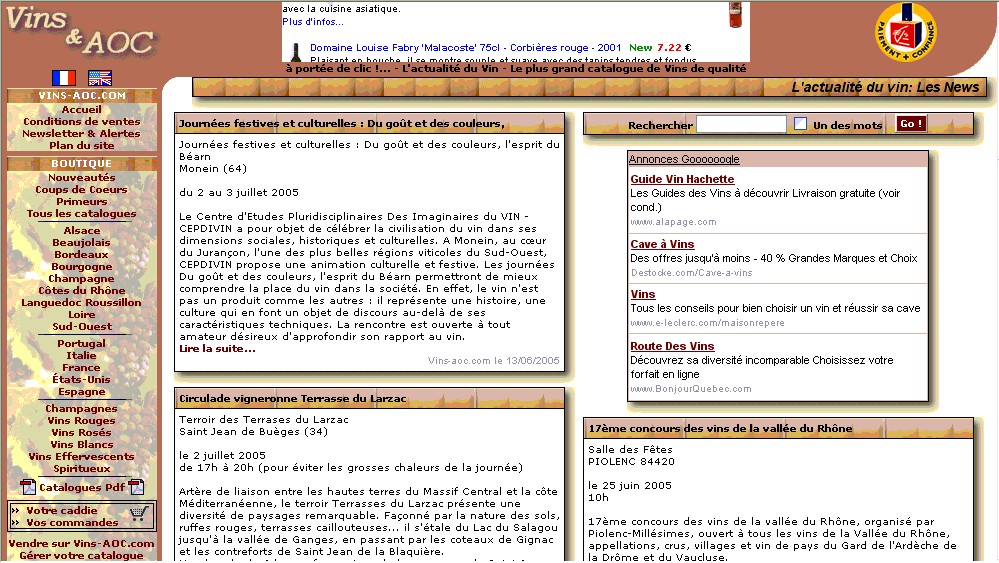Open Newsletter & Alertes
999x563 pixels.
point(82,134)
